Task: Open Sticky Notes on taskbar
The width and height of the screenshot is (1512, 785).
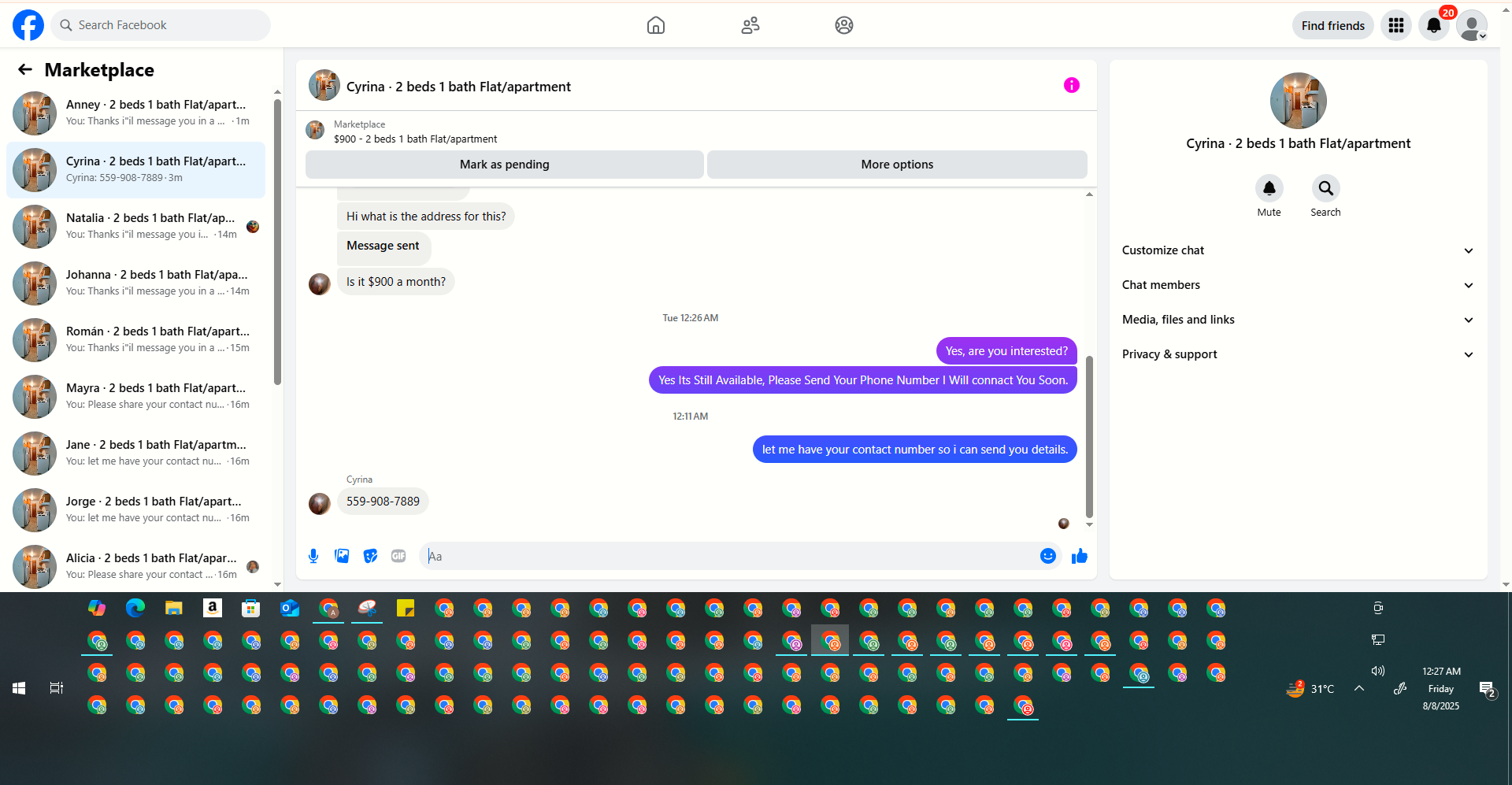Action: pos(406,608)
